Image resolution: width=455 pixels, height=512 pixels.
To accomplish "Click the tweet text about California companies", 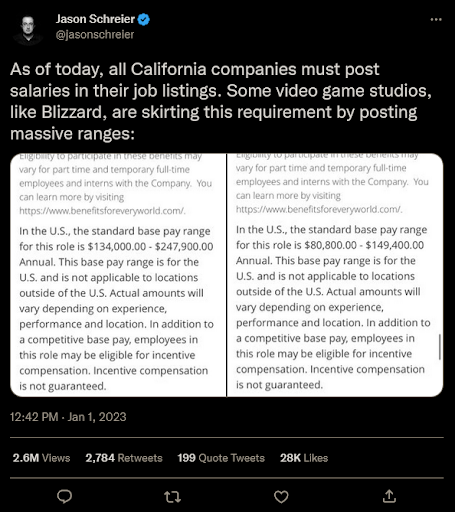I will pyautogui.click(x=221, y=101).
